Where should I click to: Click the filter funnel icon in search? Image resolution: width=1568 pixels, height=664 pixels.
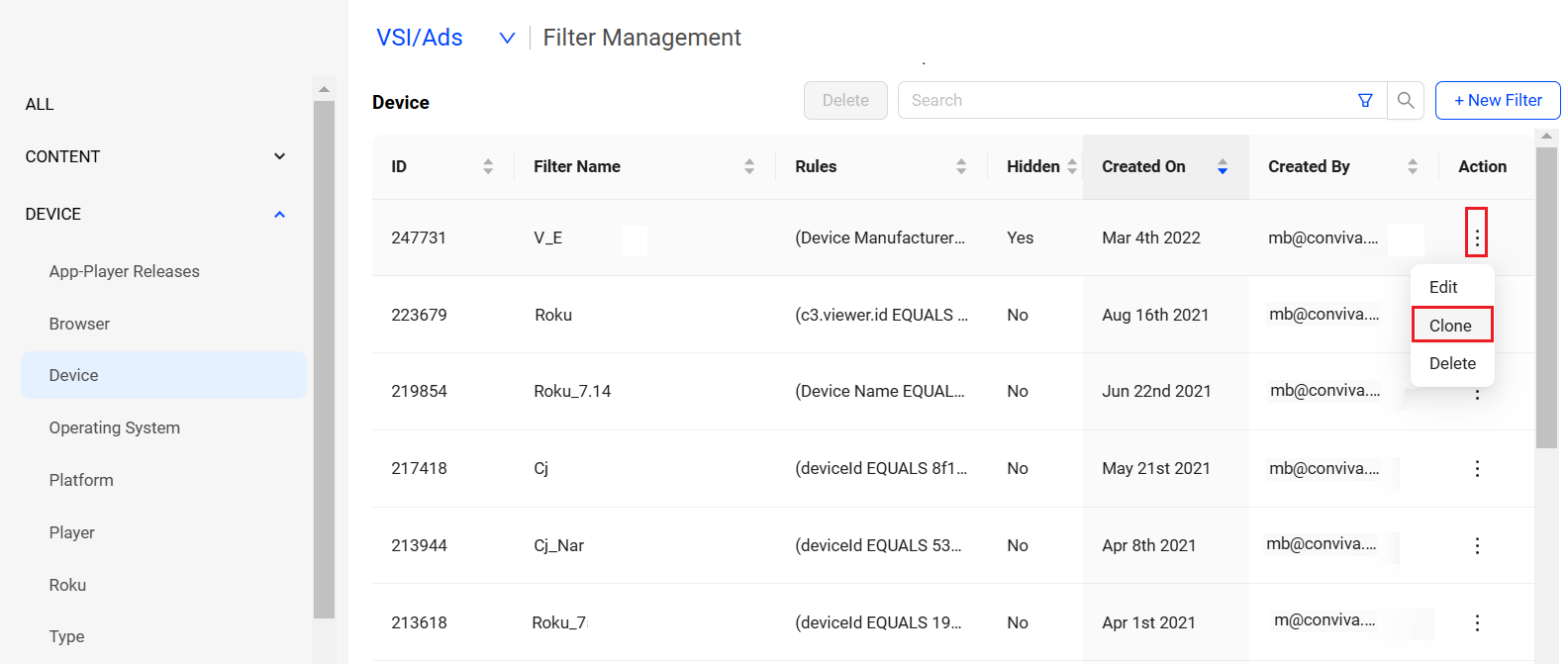[x=1365, y=100]
